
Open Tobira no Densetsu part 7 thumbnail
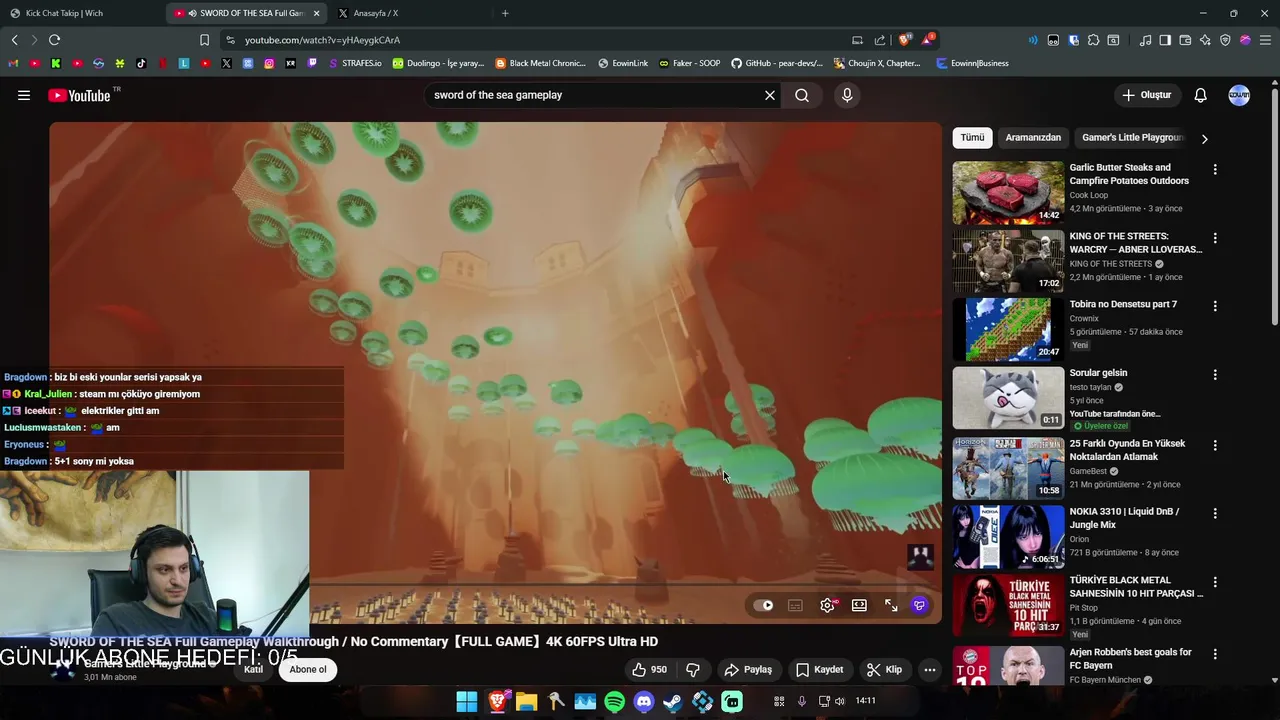coord(1008,329)
